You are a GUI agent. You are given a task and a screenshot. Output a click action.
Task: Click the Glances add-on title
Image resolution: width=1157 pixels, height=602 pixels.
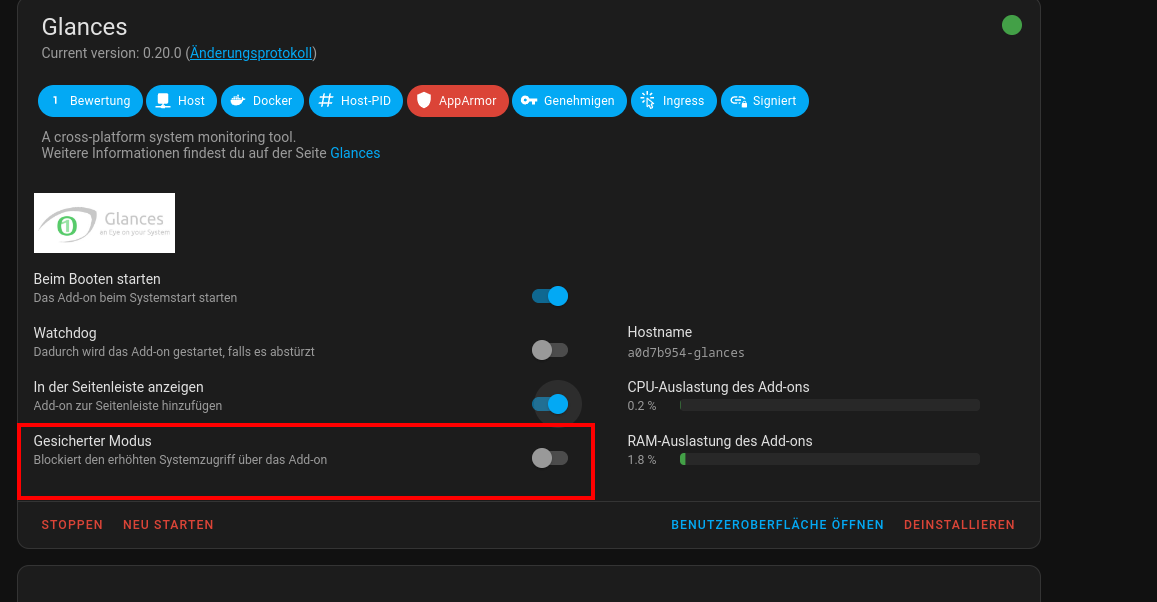point(84,27)
